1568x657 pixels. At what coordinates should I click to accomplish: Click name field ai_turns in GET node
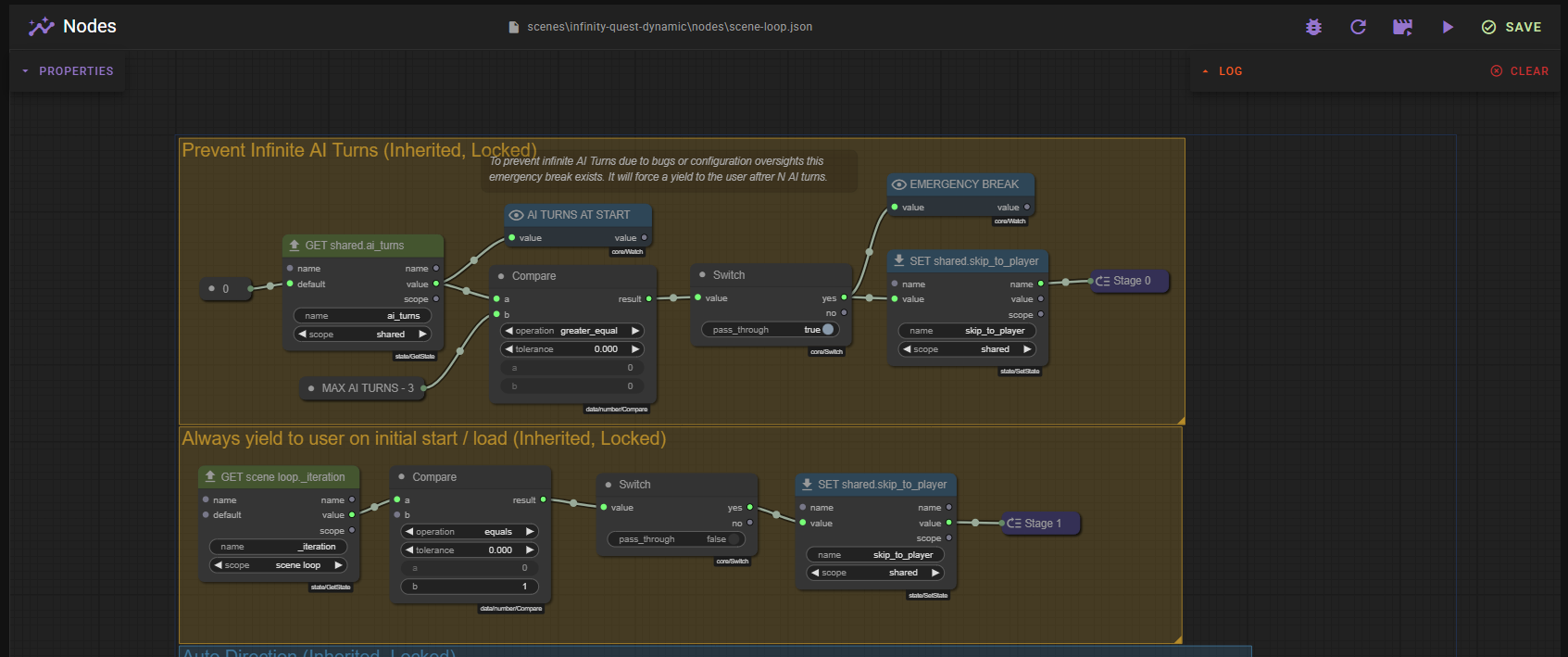click(363, 316)
